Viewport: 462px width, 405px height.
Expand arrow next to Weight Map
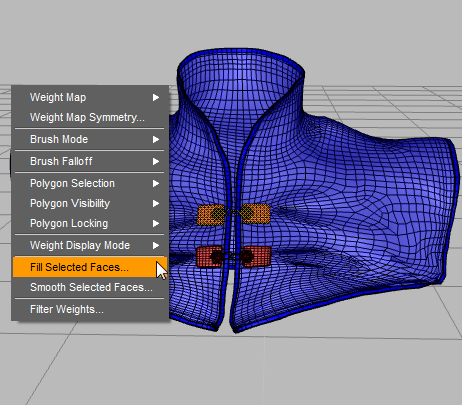[156, 97]
